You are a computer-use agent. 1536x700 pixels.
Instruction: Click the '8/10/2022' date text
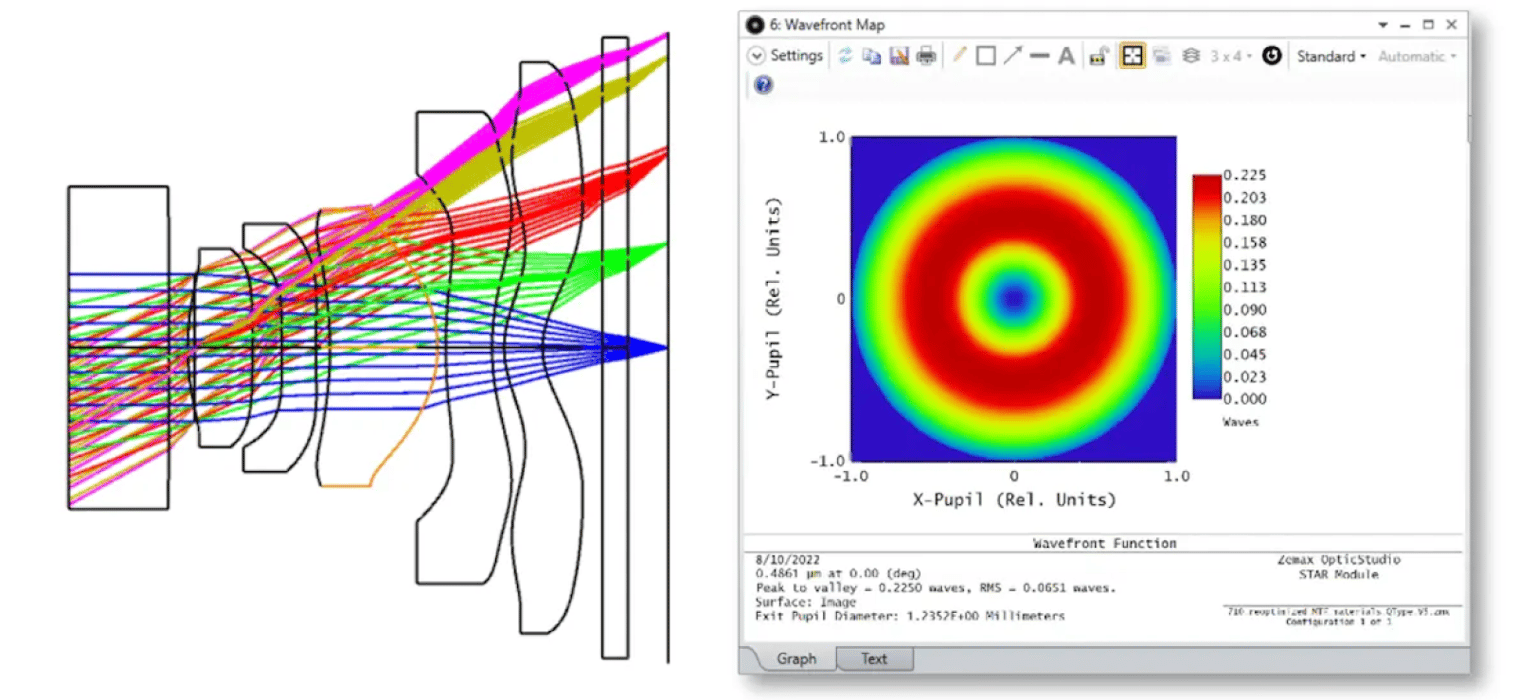(789, 560)
